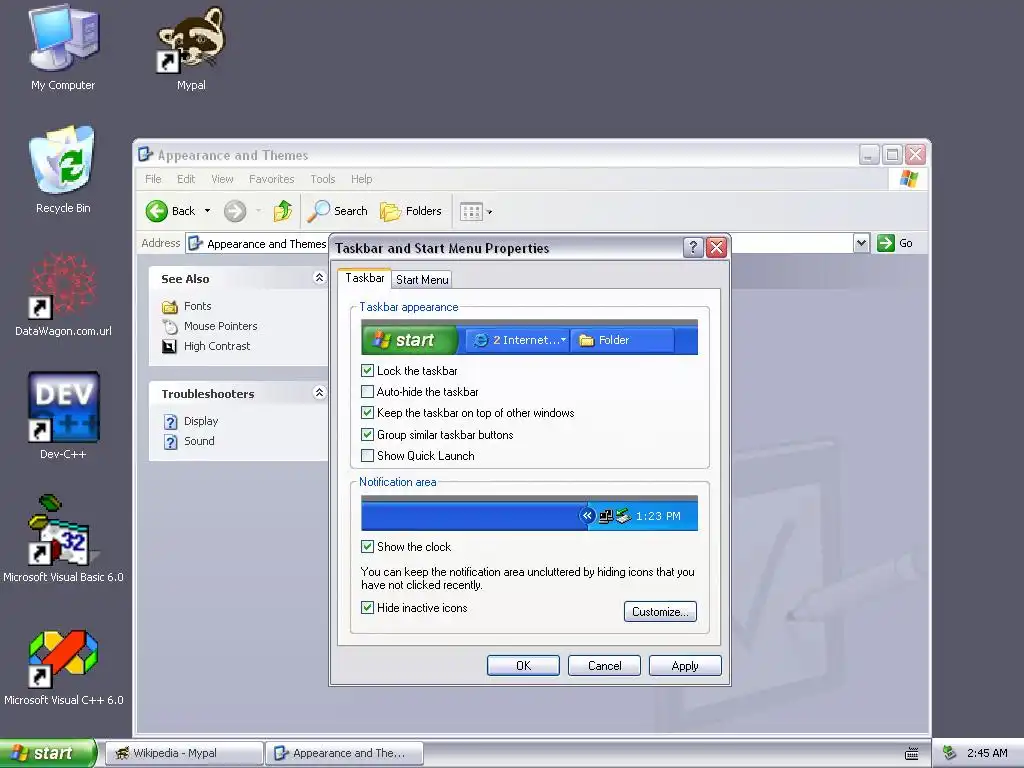
Task: Click the Windows flag logo in Explorer window
Action: pos(908,178)
